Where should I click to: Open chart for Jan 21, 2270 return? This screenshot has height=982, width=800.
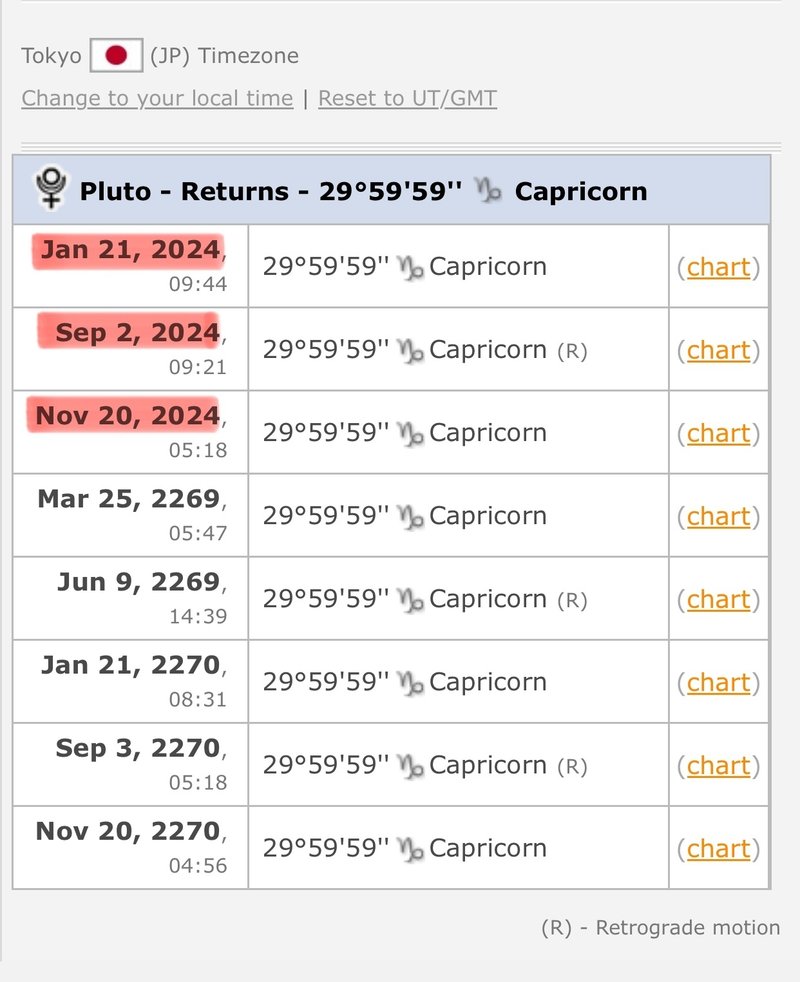[x=718, y=683]
